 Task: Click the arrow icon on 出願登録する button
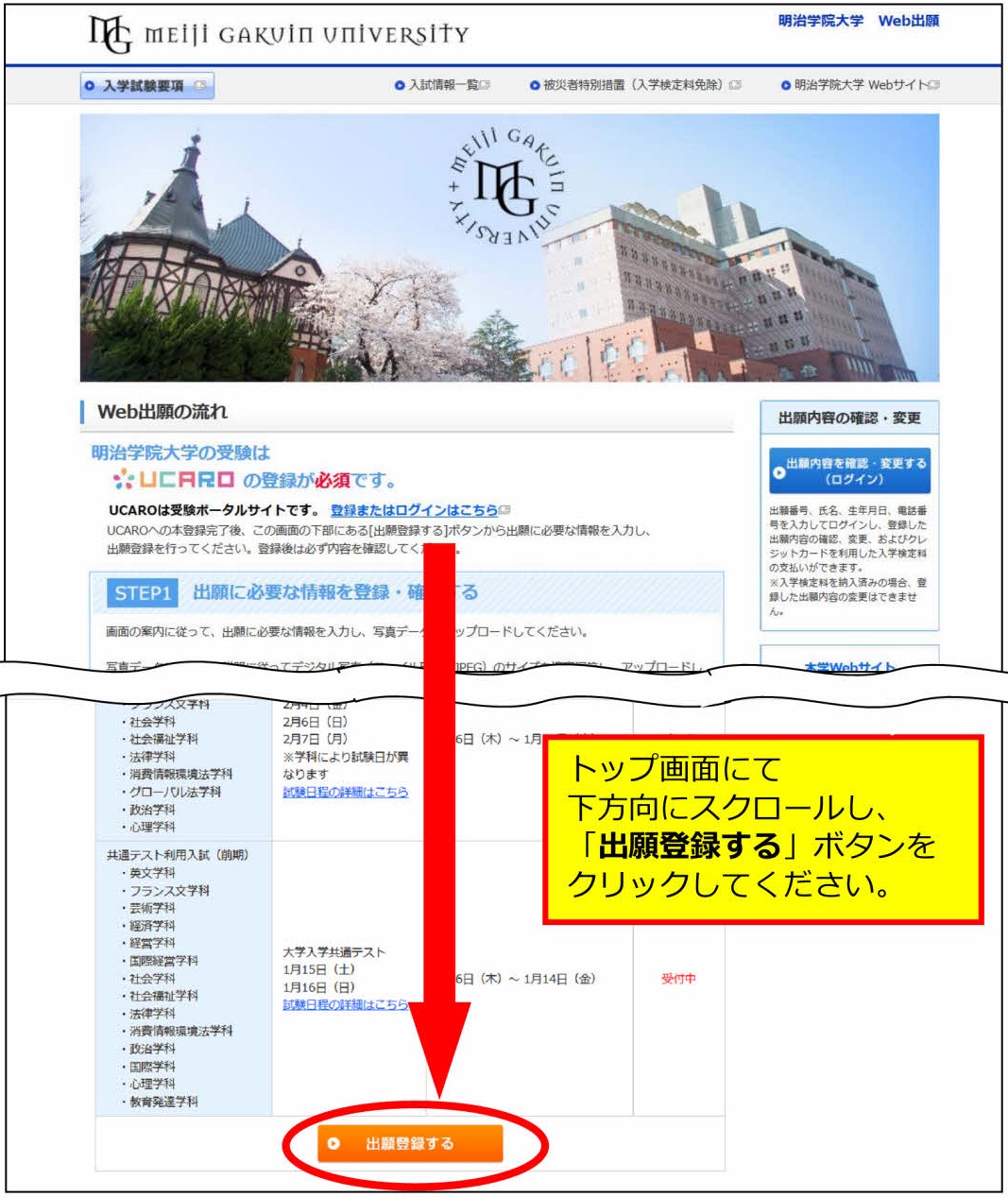(x=333, y=1143)
